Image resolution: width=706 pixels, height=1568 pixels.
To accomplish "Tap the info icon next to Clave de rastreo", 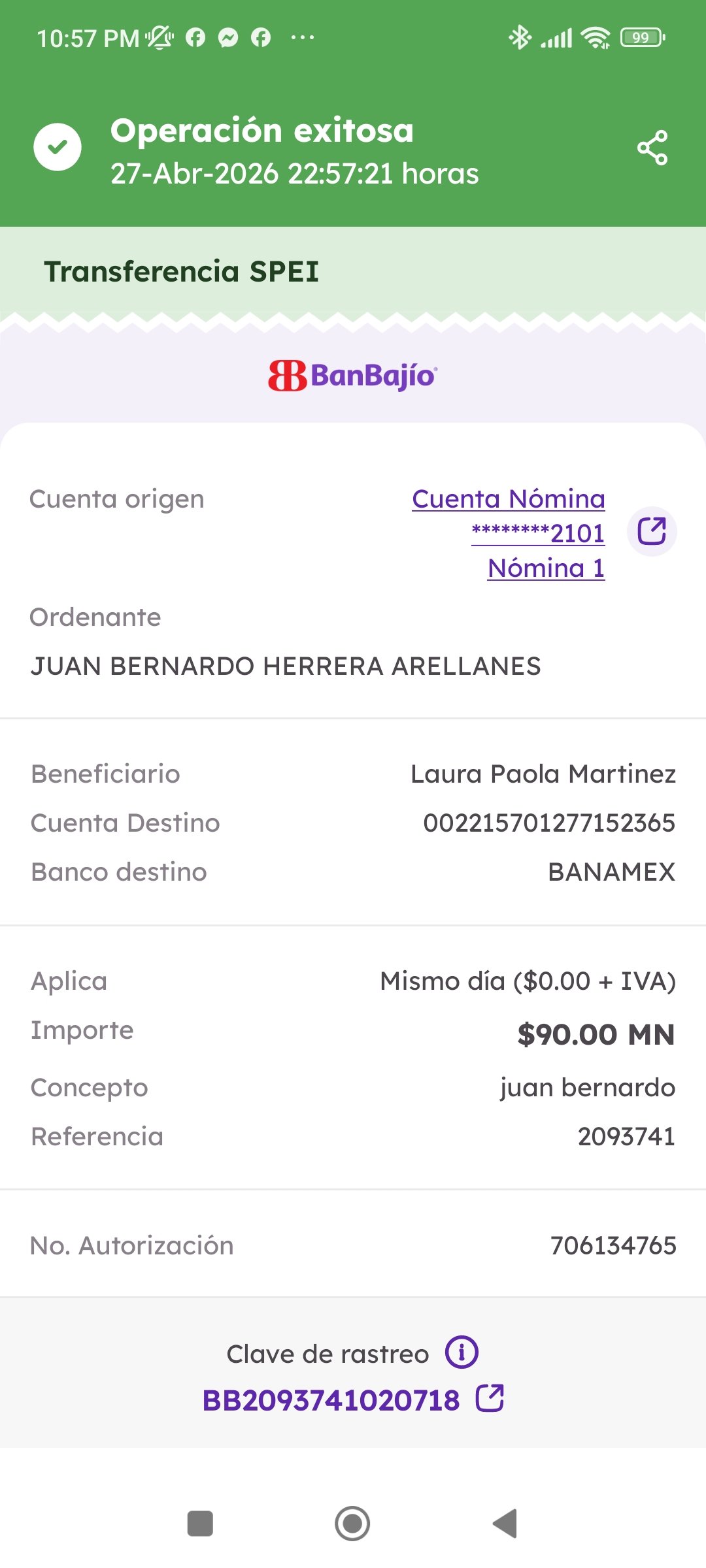I will (462, 1352).
